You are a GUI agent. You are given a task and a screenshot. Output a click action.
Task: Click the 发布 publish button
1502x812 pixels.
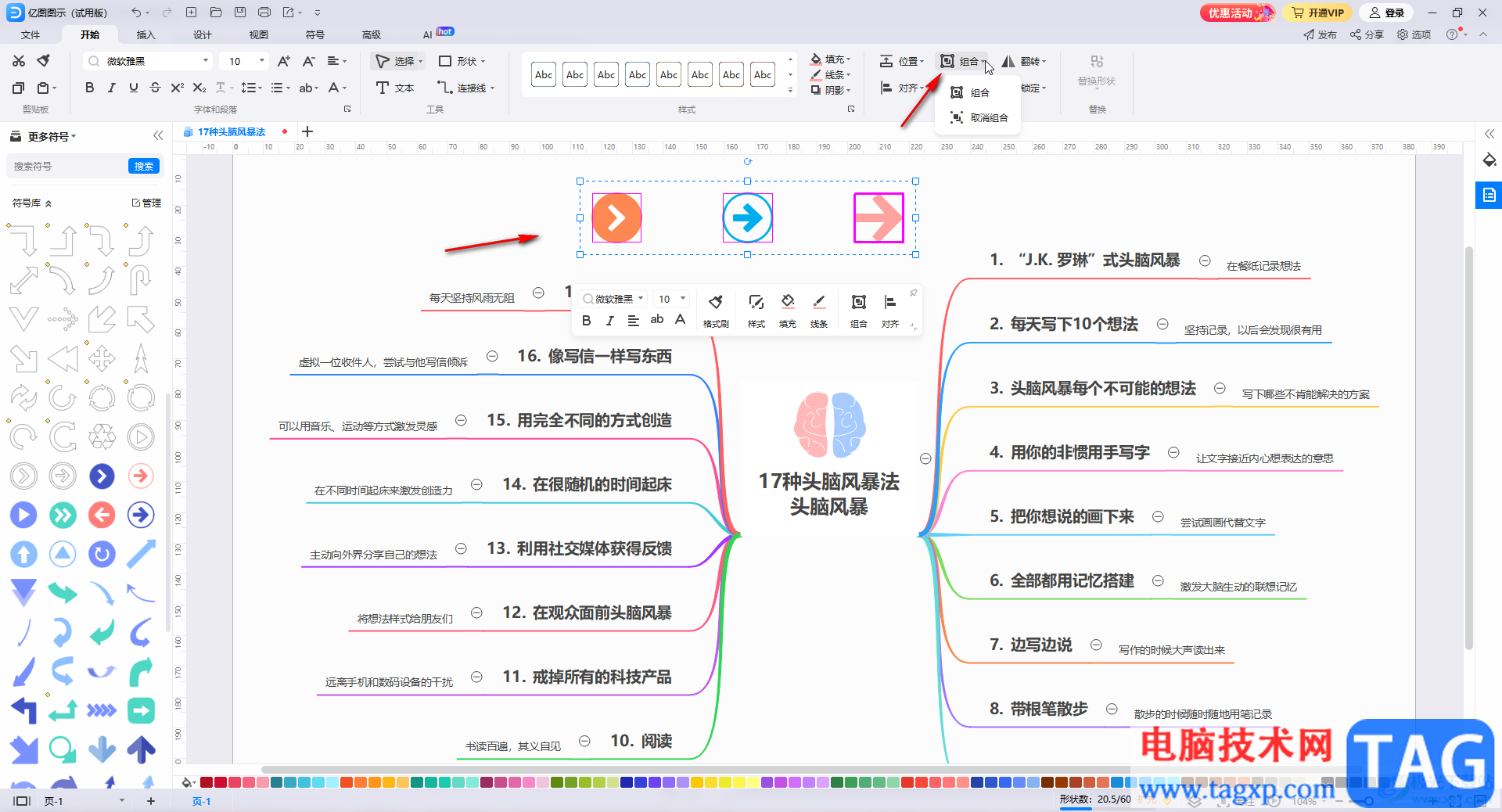point(1321,34)
